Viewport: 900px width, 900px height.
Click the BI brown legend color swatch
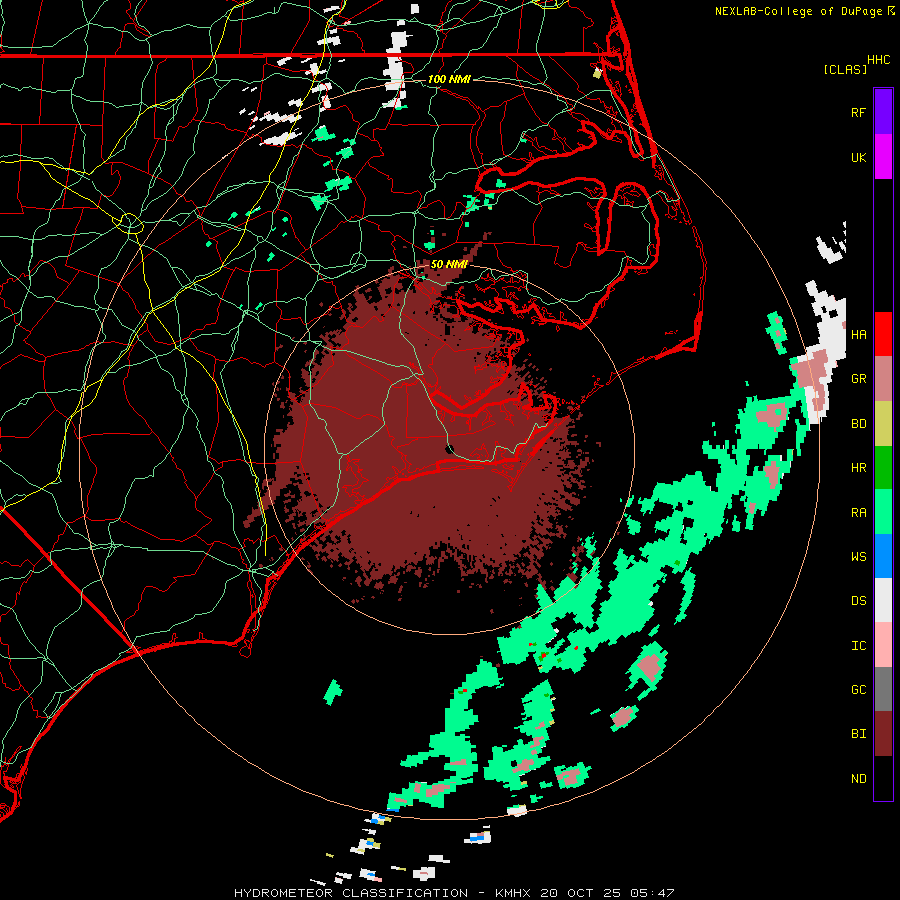883,734
